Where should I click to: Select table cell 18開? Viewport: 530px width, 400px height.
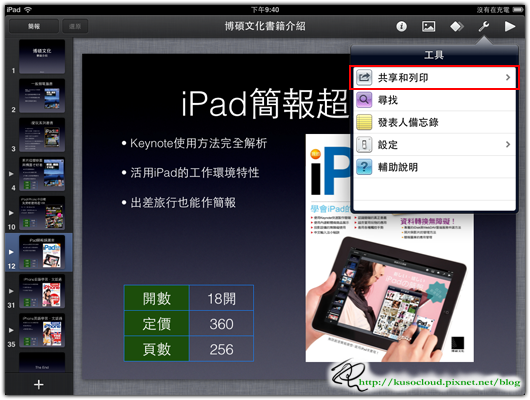(221, 298)
